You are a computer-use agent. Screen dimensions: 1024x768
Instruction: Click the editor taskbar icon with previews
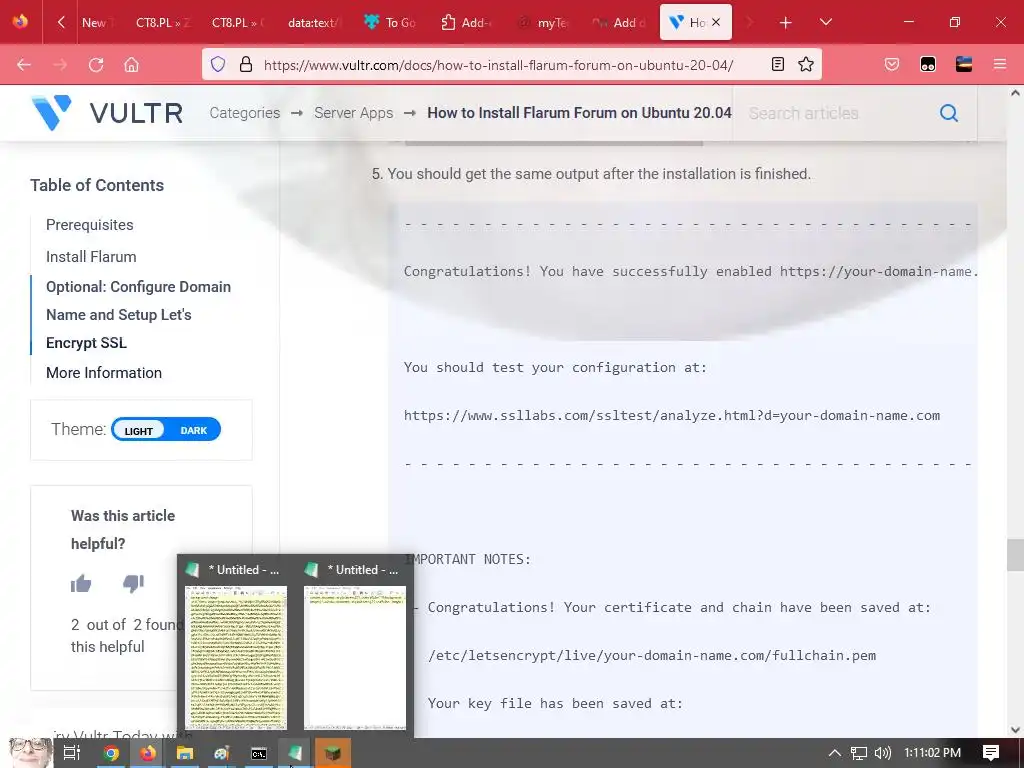tap(296, 753)
